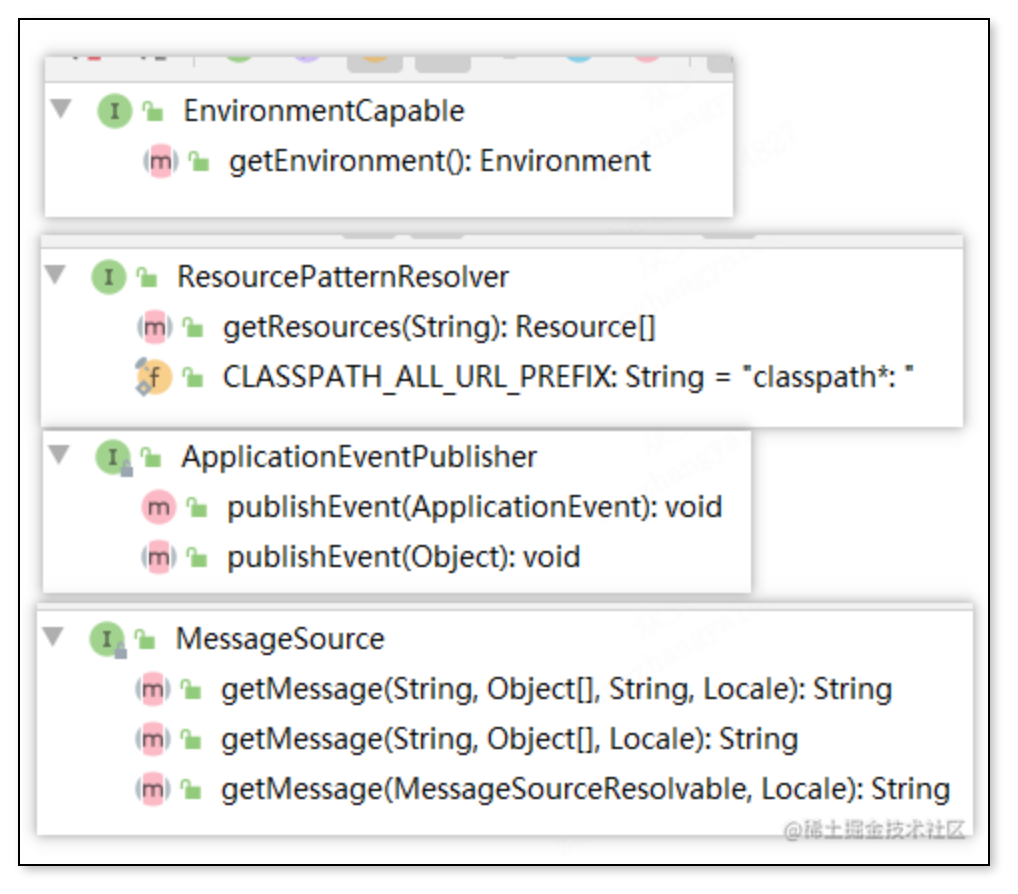Select getMessage with MessageSourceResolvable parameter

point(585,789)
